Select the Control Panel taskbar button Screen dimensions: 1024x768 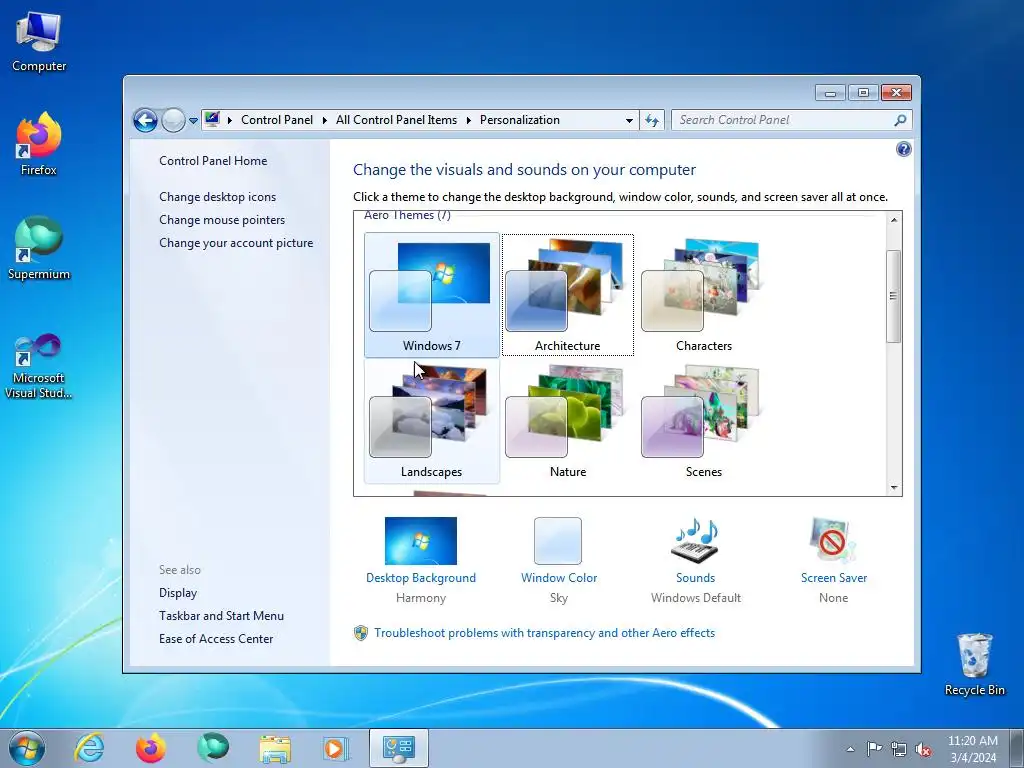pyautogui.click(x=399, y=748)
